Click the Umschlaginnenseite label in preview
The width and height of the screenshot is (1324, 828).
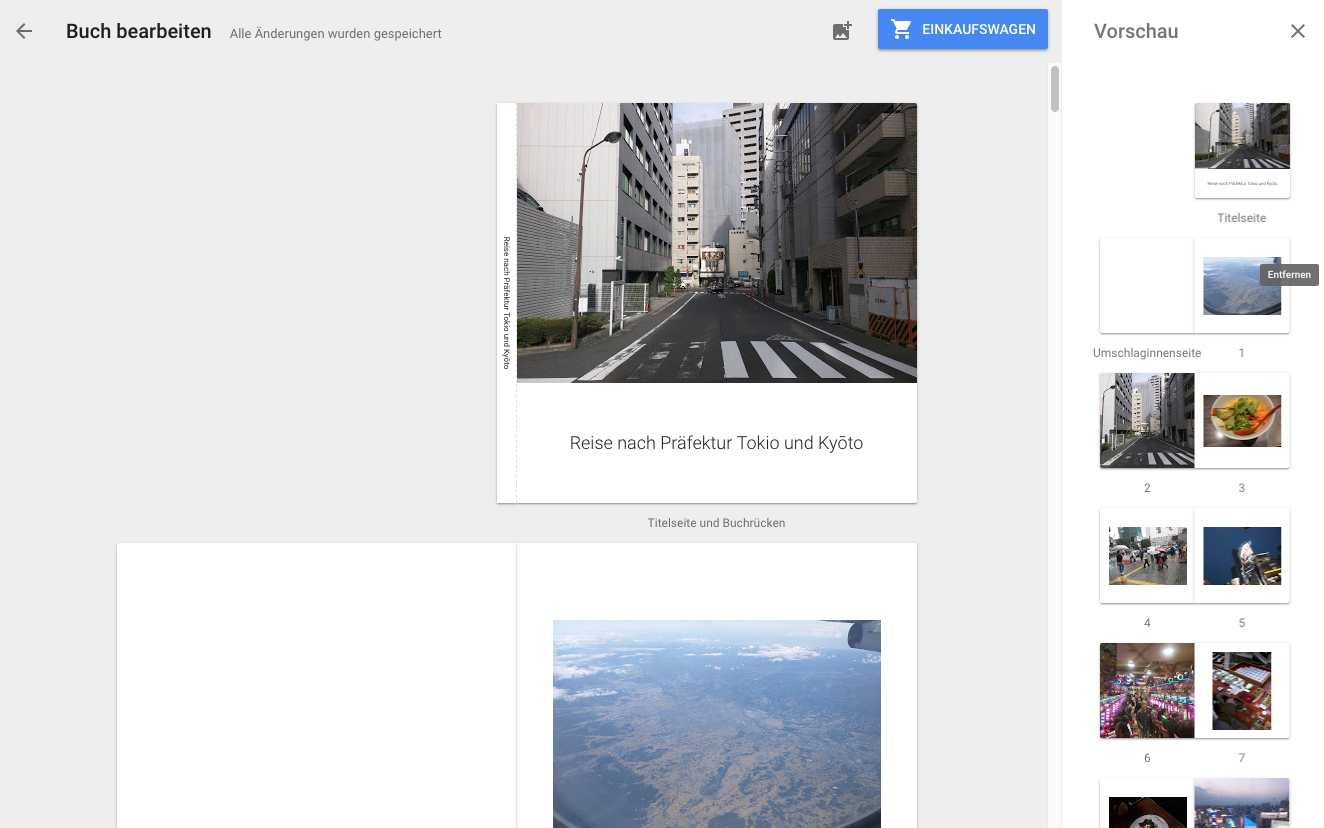pyautogui.click(x=1147, y=353)
